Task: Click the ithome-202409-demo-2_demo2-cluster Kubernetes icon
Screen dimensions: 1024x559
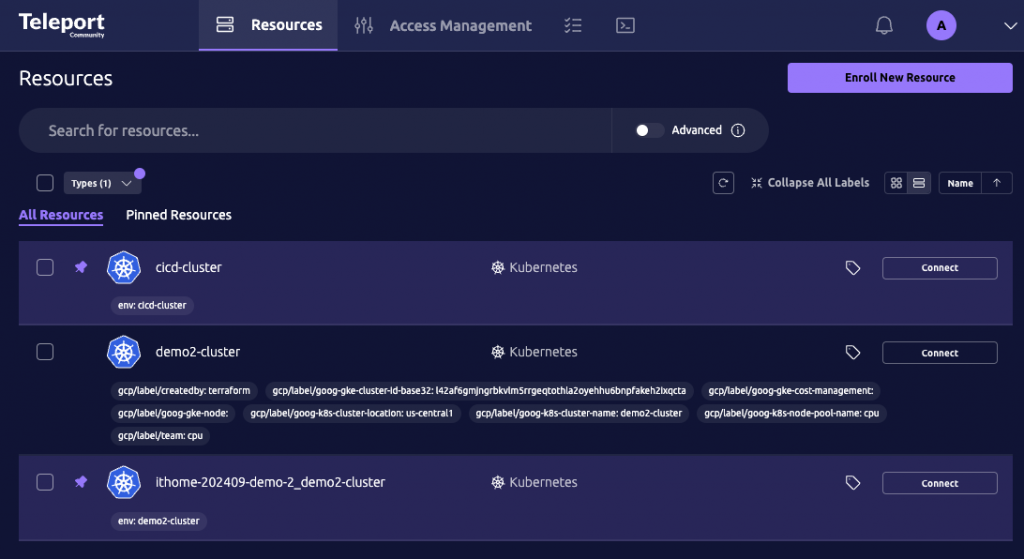Action: click(x=123, y=482)
